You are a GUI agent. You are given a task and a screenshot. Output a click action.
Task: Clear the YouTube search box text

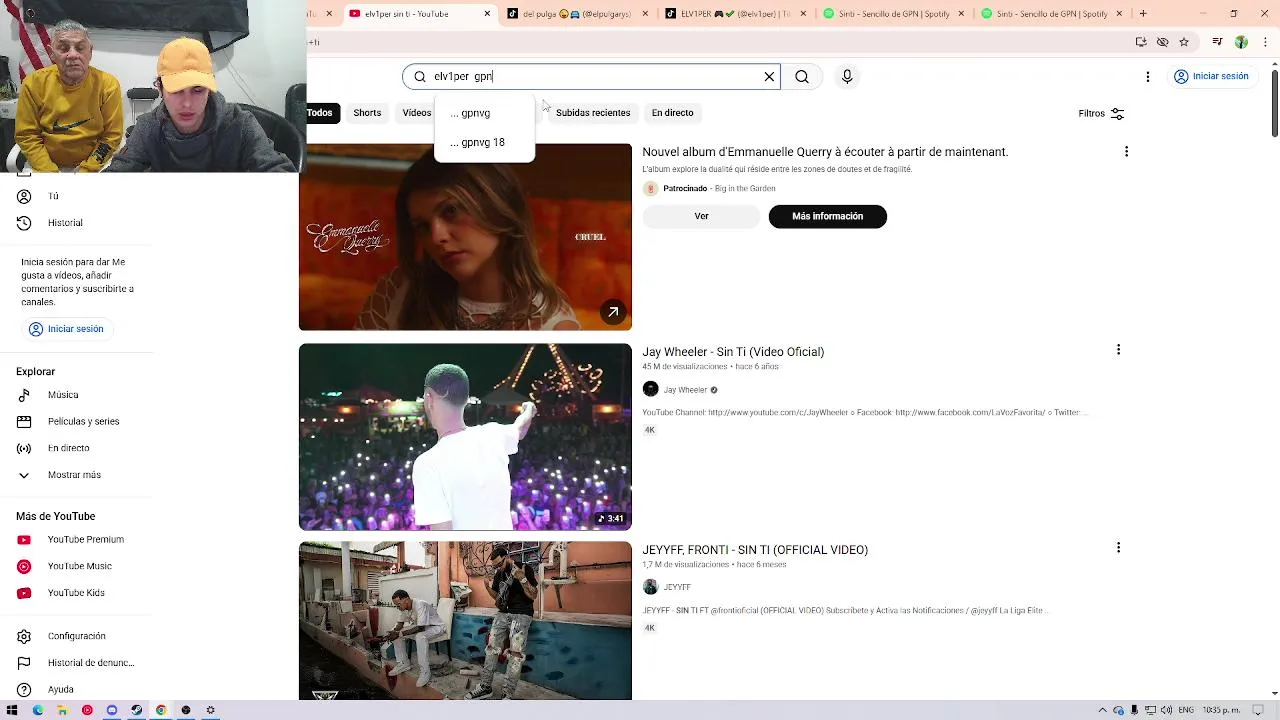pos(769,76)
